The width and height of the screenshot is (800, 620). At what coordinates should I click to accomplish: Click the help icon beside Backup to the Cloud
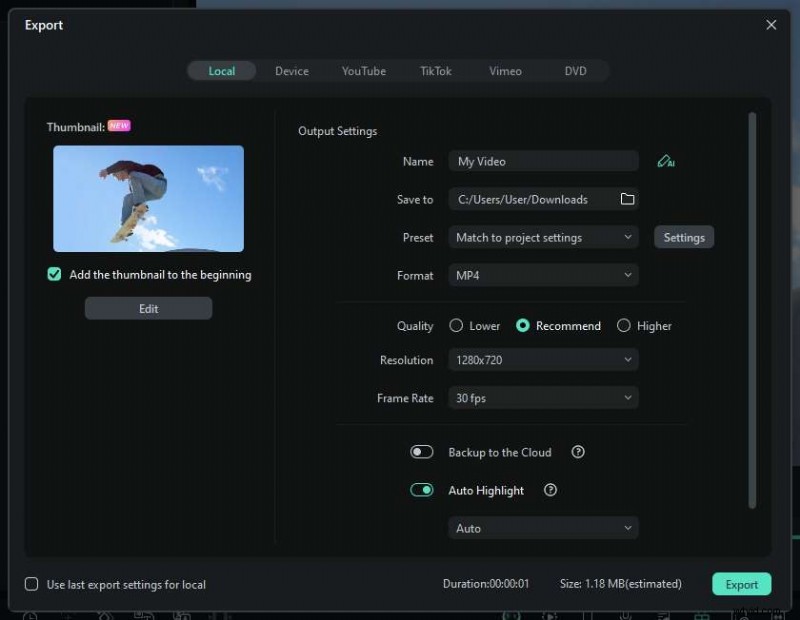(x=578, y=452)
